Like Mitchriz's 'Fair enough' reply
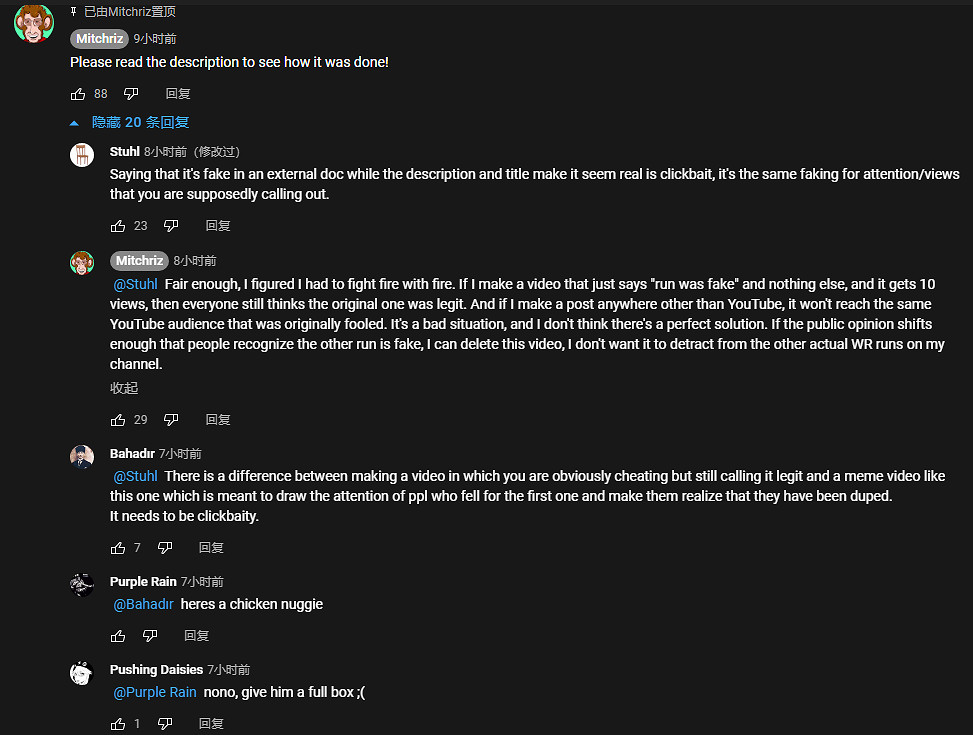This screenshot has width=973, height=735. pyautogui.click(x=118, y=420)
